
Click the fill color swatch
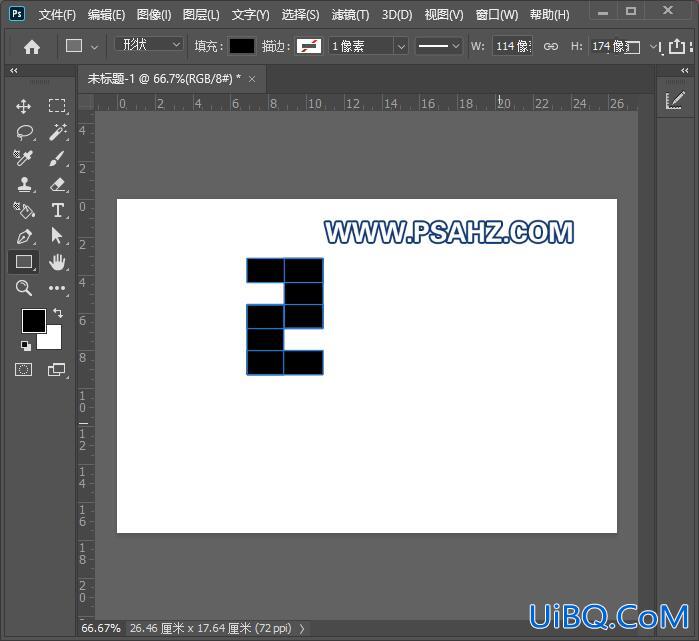point(242,46)
